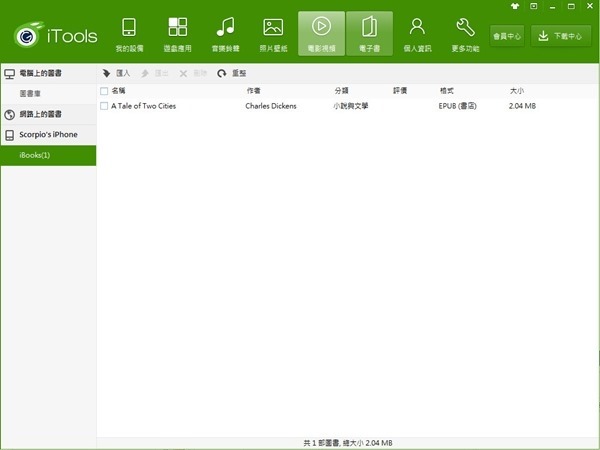Open the 音樂鈴聲 music section
Screen dimensions: 600x450
(x=225, y=33)
